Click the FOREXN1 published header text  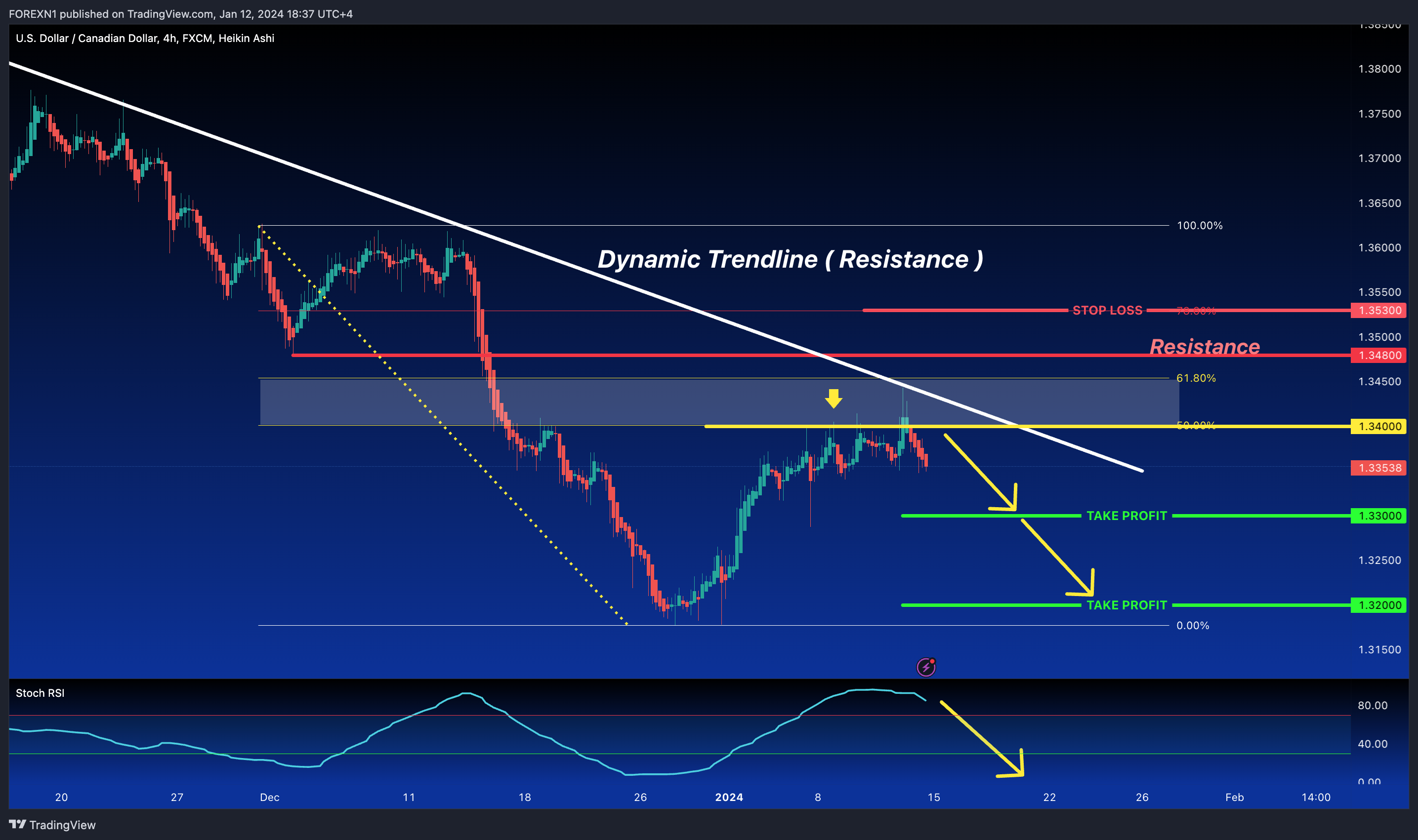pyautogui.click(x=181, y=14)
